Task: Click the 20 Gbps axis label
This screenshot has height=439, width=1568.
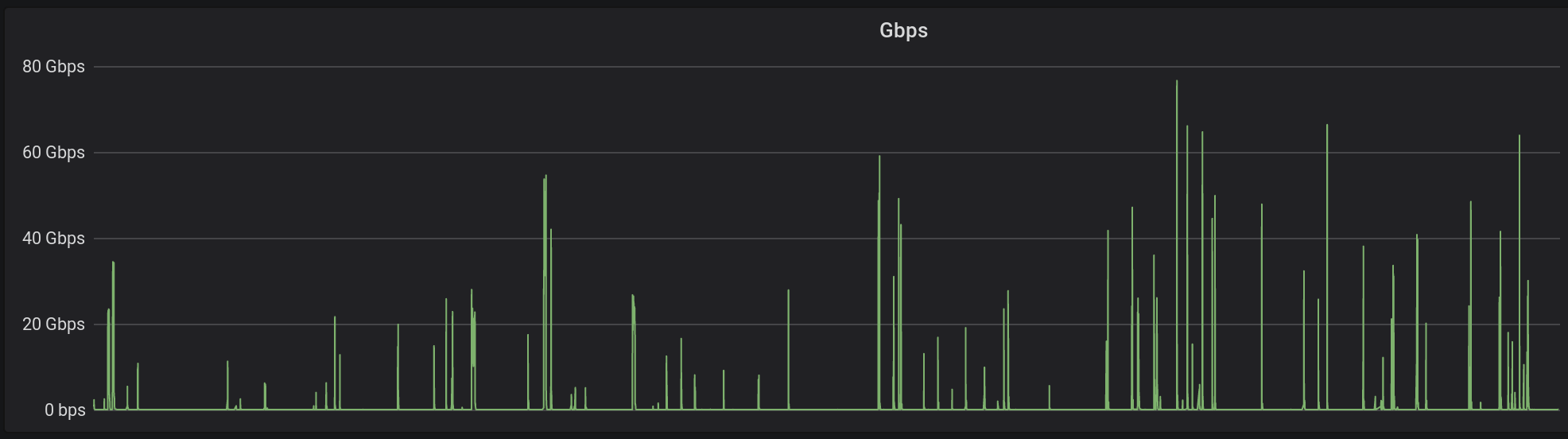Action: [x=53, y=324]
